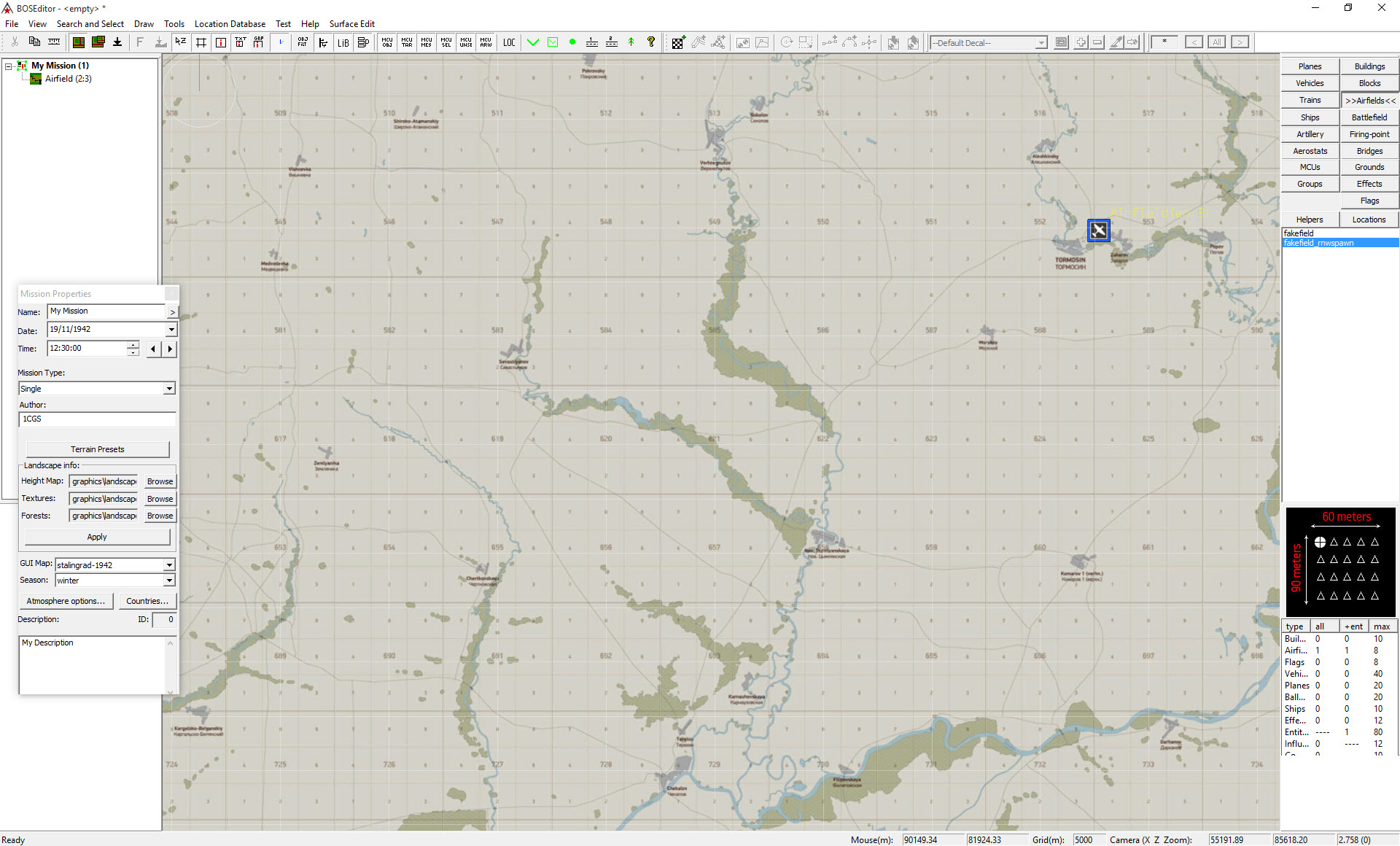Click the checkerboard plus toolbar icon
This screenshot has width=1400, height=846.
coord(678,42)
